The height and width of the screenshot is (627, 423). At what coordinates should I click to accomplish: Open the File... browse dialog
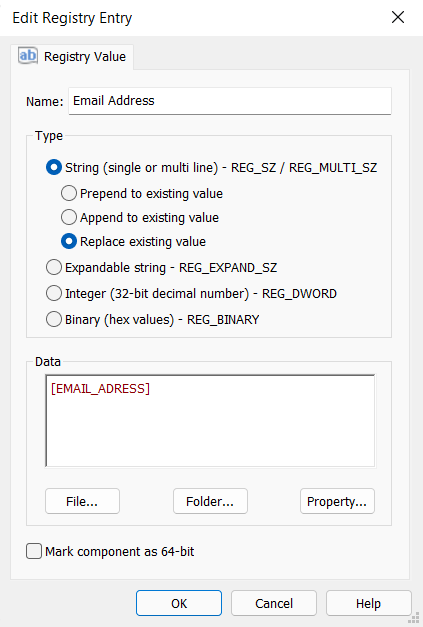(x=82, y=501)
